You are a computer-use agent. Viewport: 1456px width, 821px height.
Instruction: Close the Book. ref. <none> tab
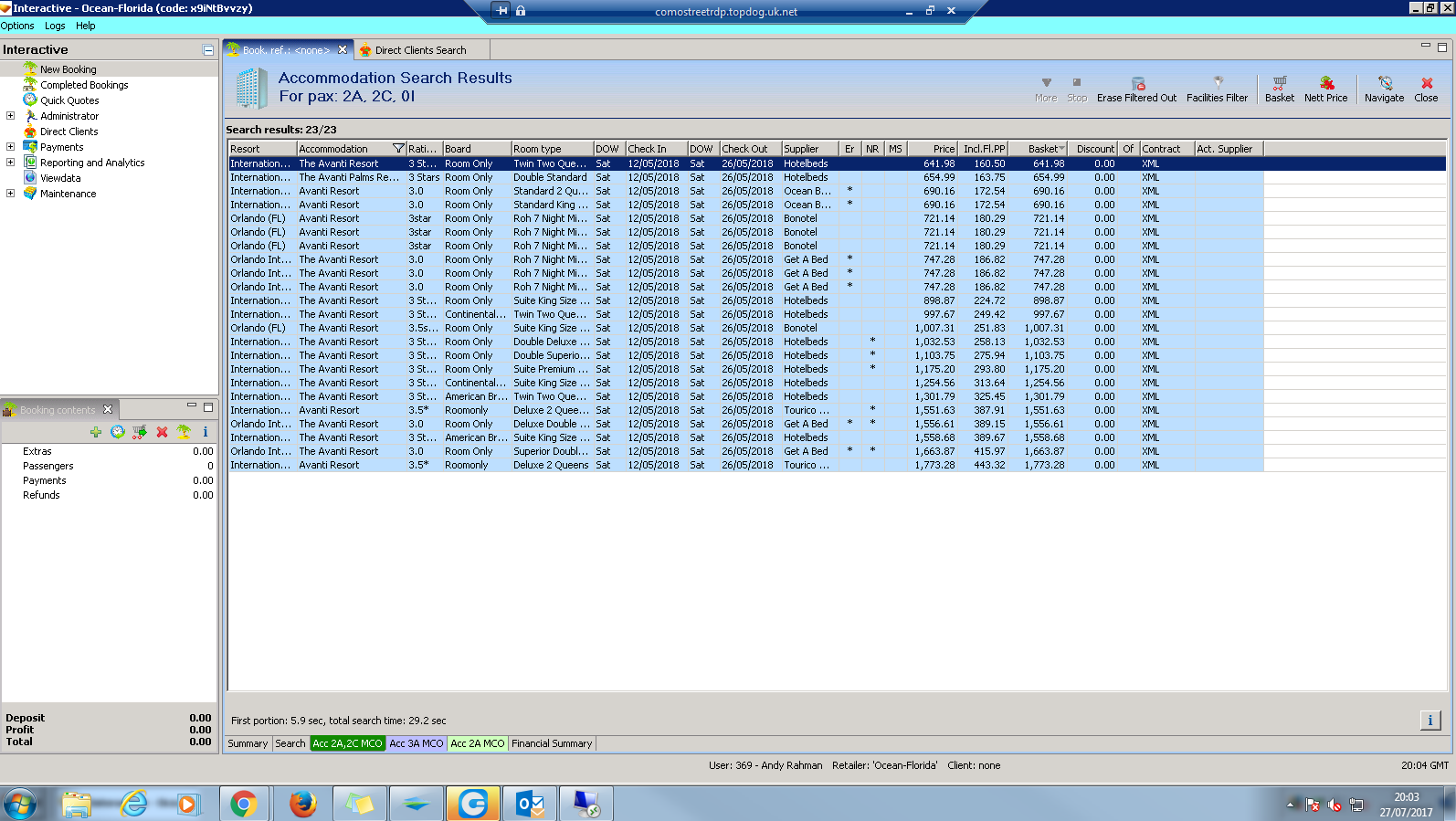click(343, 50)
